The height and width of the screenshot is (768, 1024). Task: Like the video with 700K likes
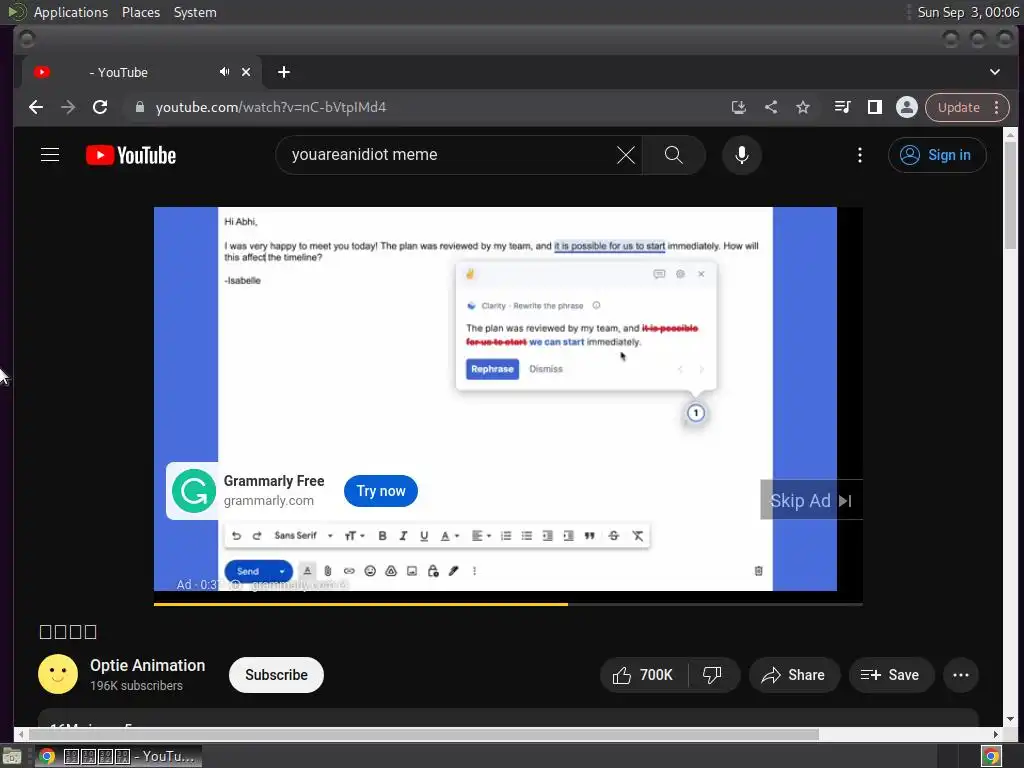point(643,675)
